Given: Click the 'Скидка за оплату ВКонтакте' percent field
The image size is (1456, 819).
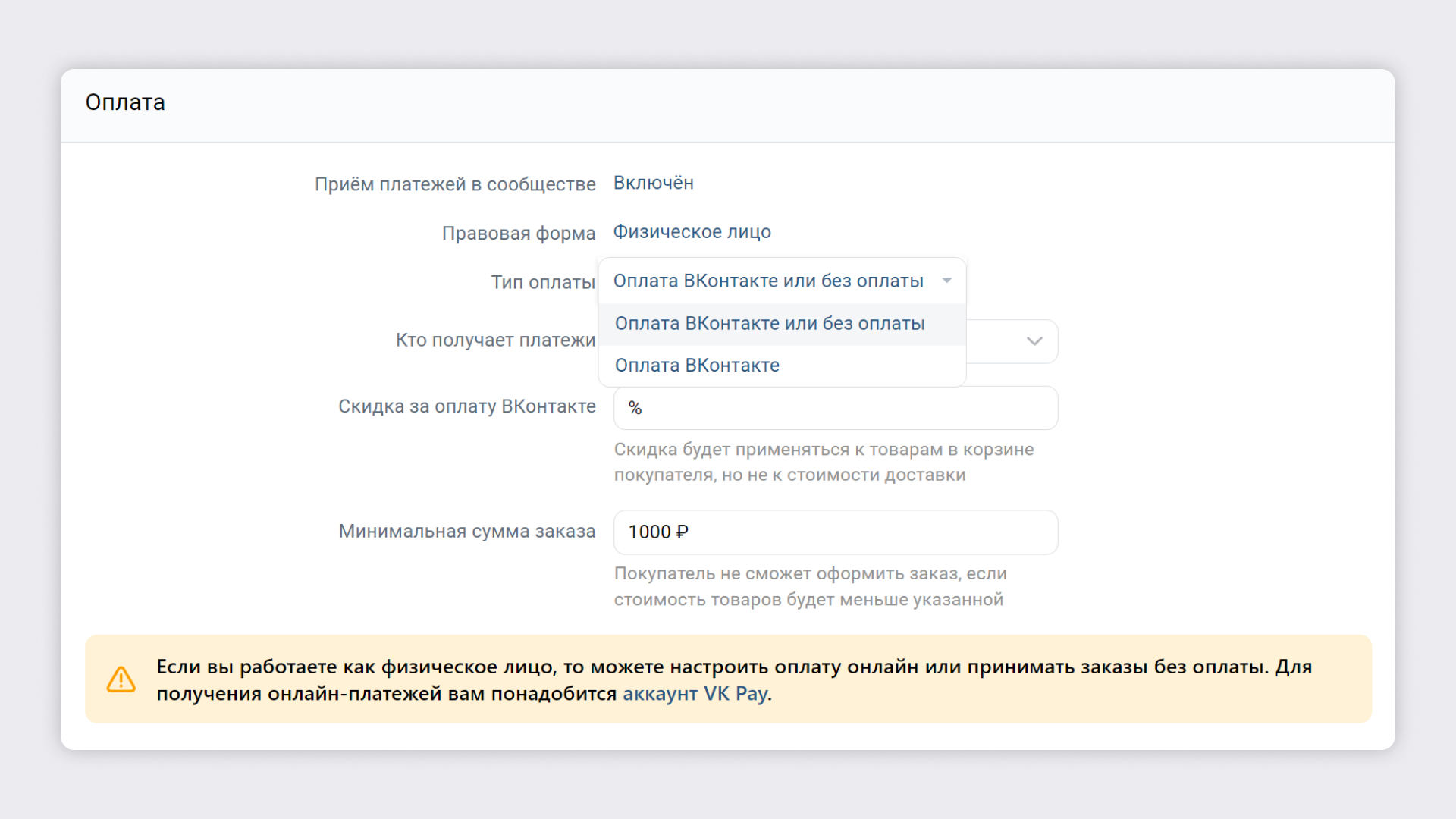Looking at the screenshot, I should pyautogui.click(x=836, y=408).
